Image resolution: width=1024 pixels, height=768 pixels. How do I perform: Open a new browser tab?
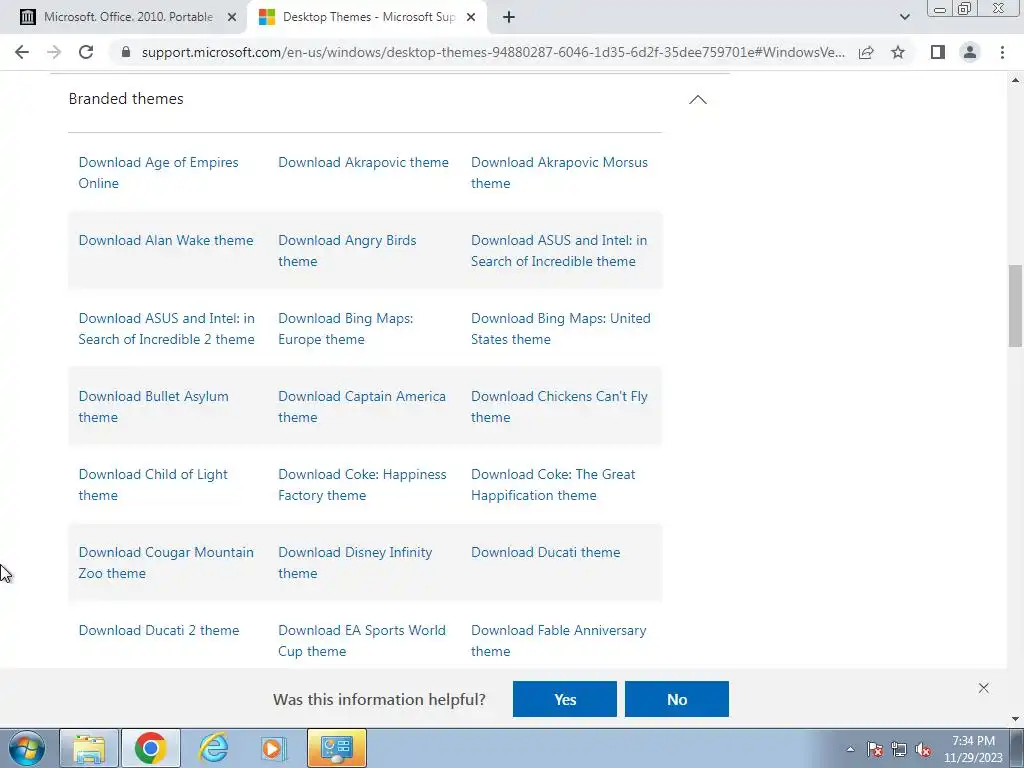[509, 18]
